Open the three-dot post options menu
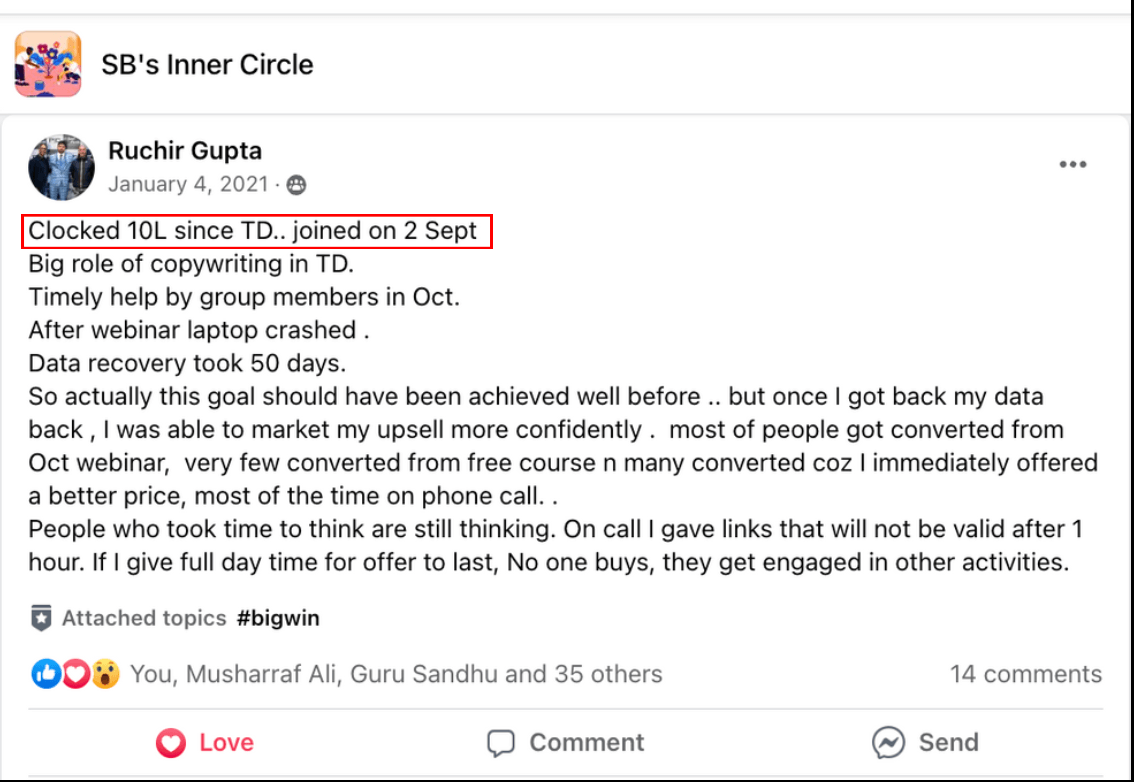Image resolution: width=1134 pixels, height=782 pixels. tap(1072, 165)
